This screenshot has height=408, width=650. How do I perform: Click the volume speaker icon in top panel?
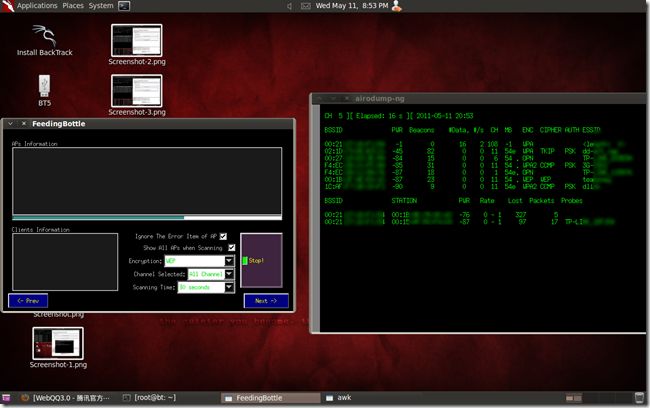click(289, 6)
